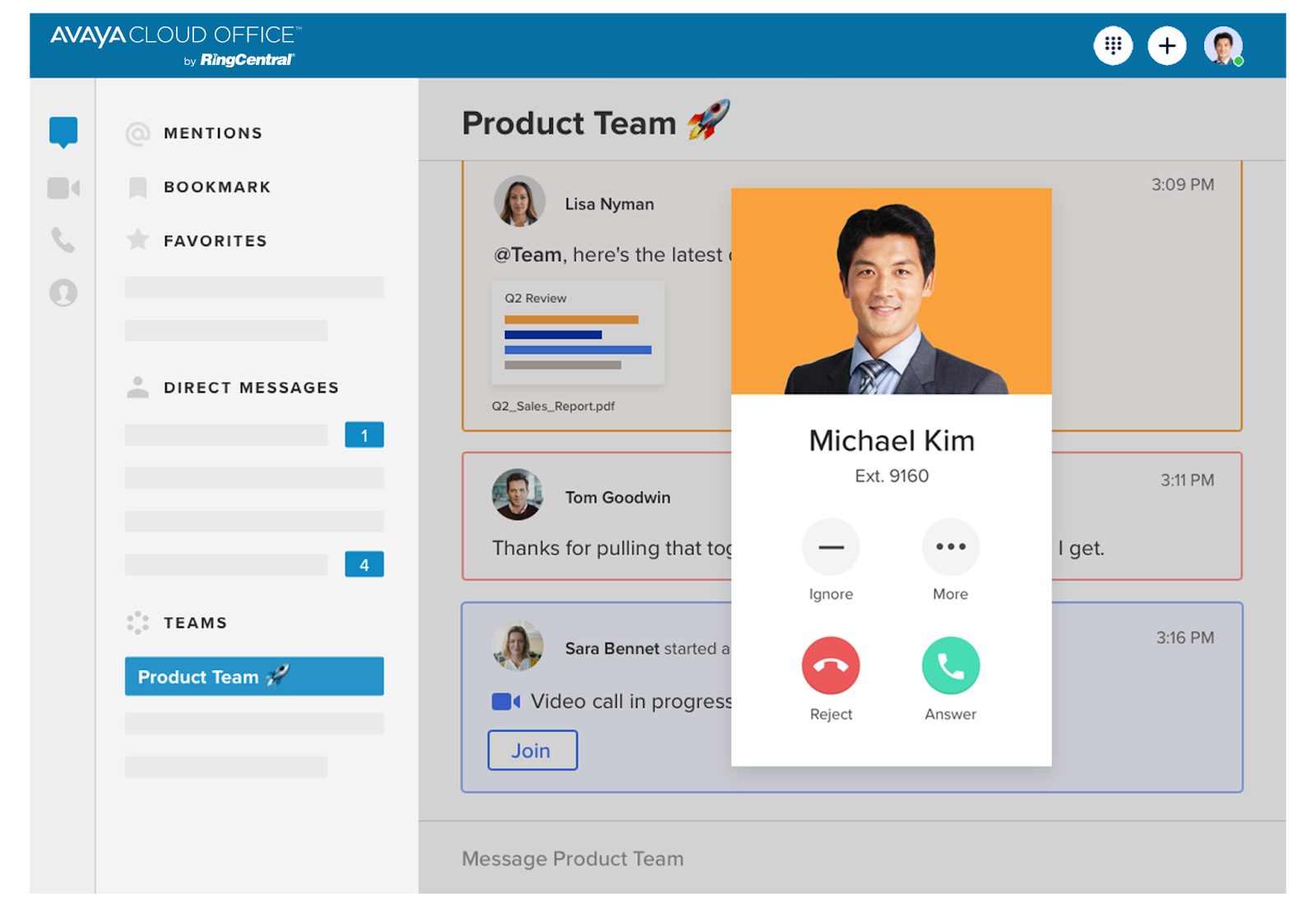This screenshot has height=911, width=1316.
Task: Ignore the incoming call from Michael Kim
Action: 831,547
